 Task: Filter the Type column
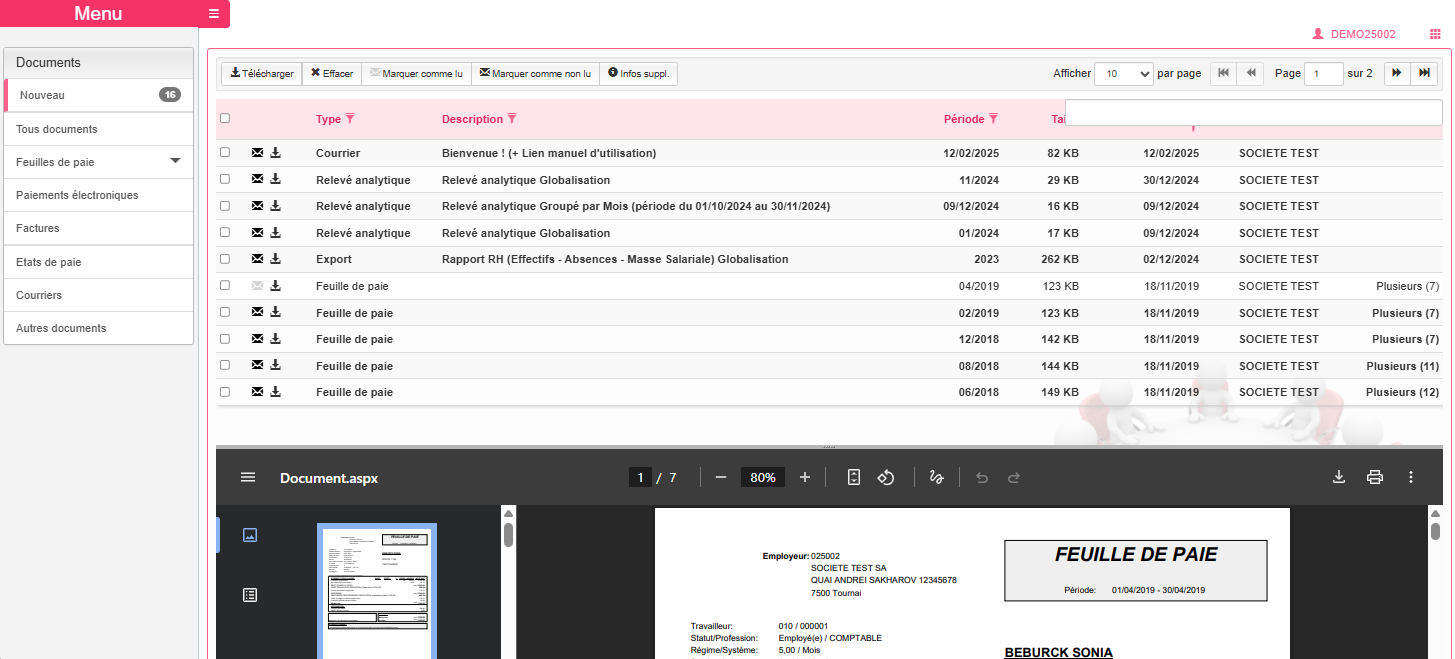pos(350,119)
